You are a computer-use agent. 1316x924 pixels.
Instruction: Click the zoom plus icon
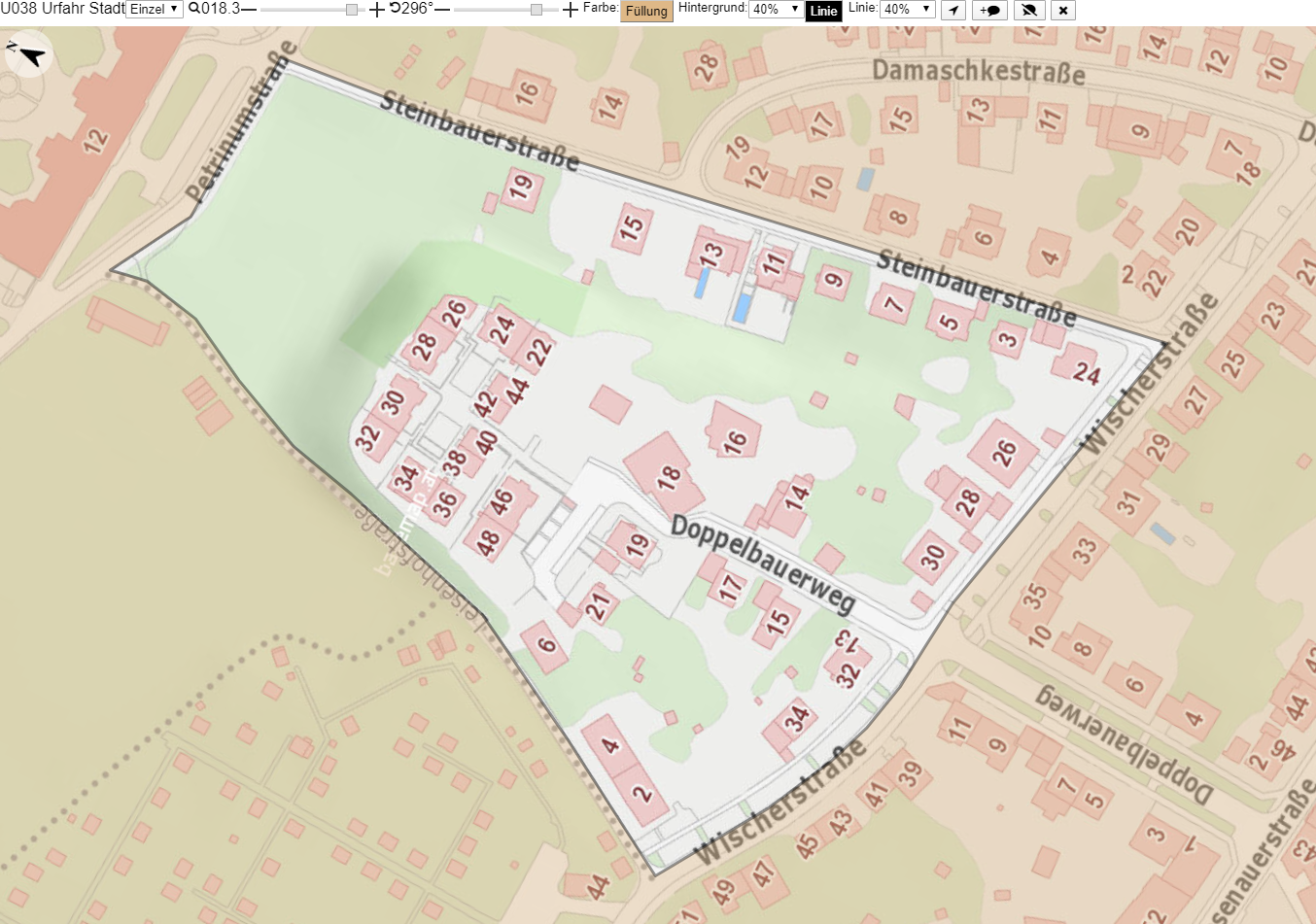tap(377, 10)
